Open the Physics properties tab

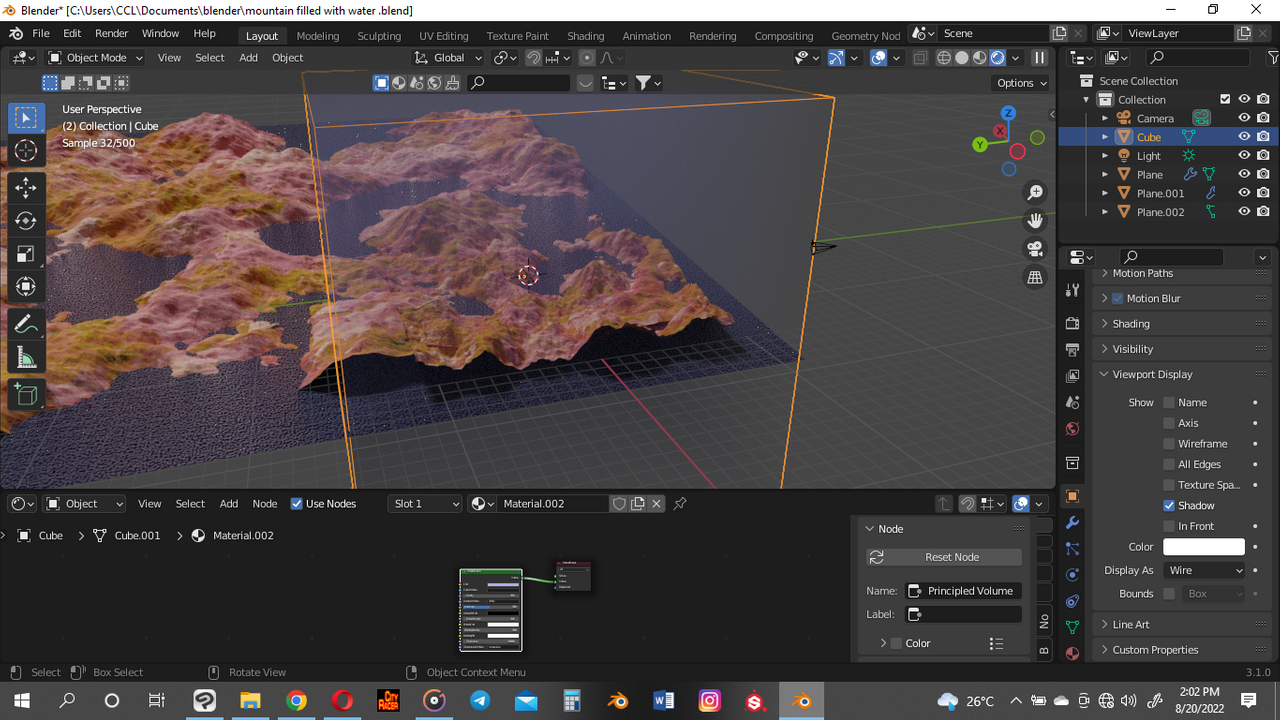coord(1072,575)
